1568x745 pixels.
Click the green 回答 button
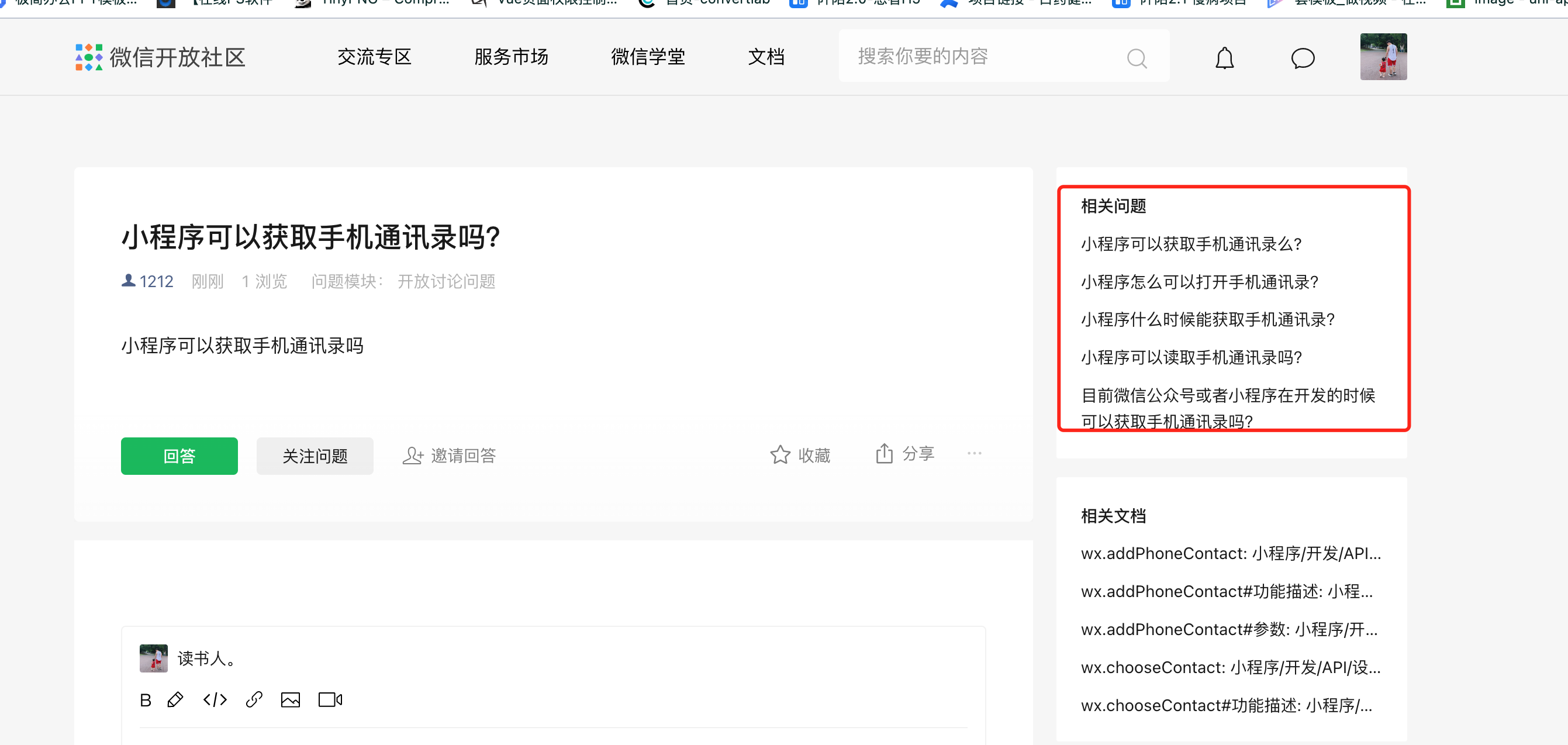(179, 456)
